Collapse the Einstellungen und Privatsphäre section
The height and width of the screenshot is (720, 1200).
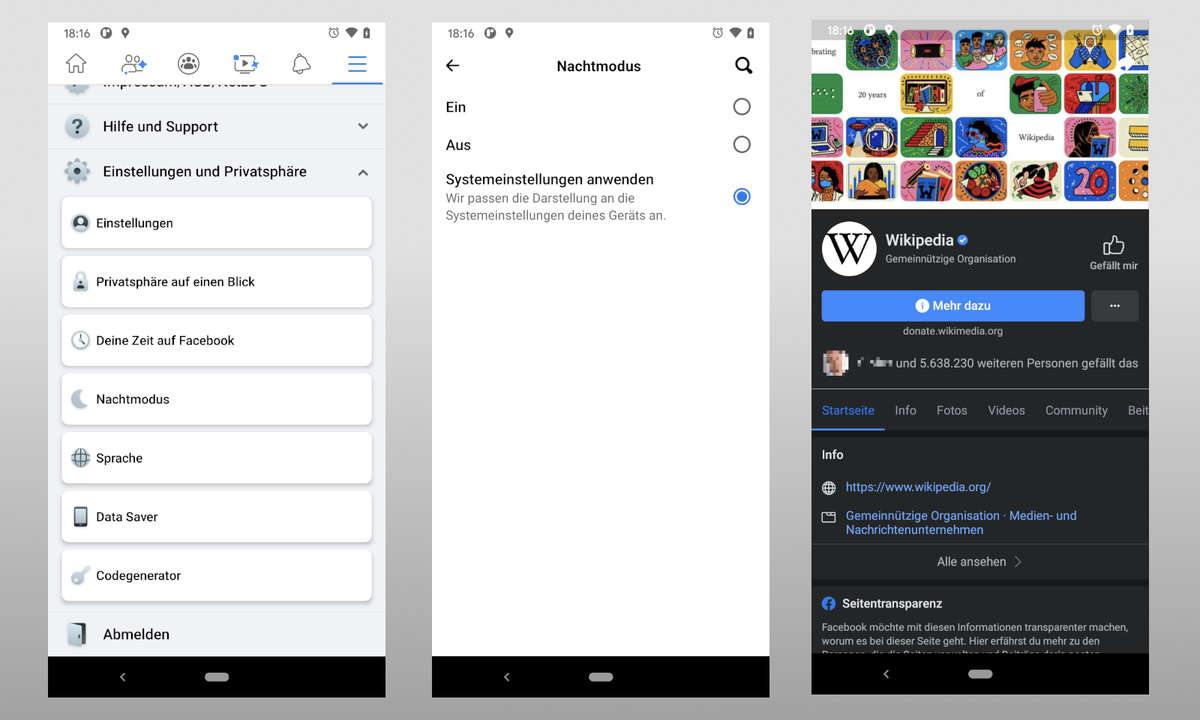pyautogui.click(x=363, y=172)
